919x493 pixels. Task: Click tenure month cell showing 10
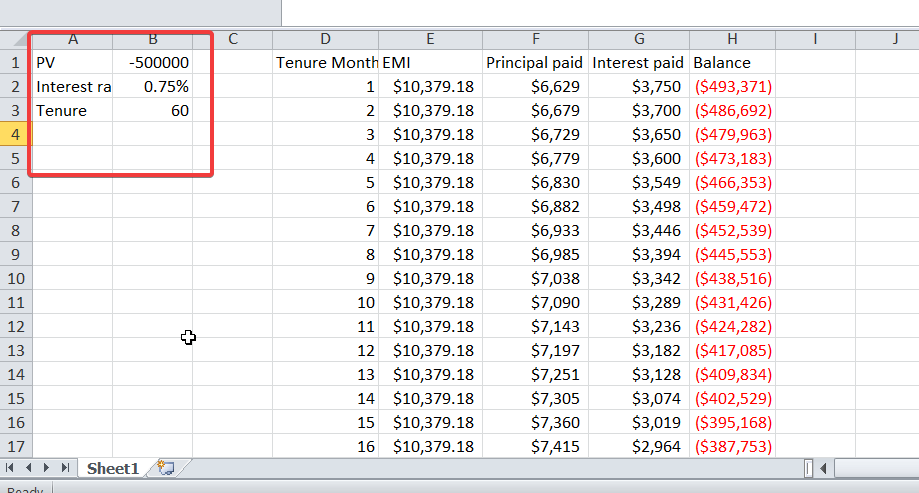tap(325, 302)
